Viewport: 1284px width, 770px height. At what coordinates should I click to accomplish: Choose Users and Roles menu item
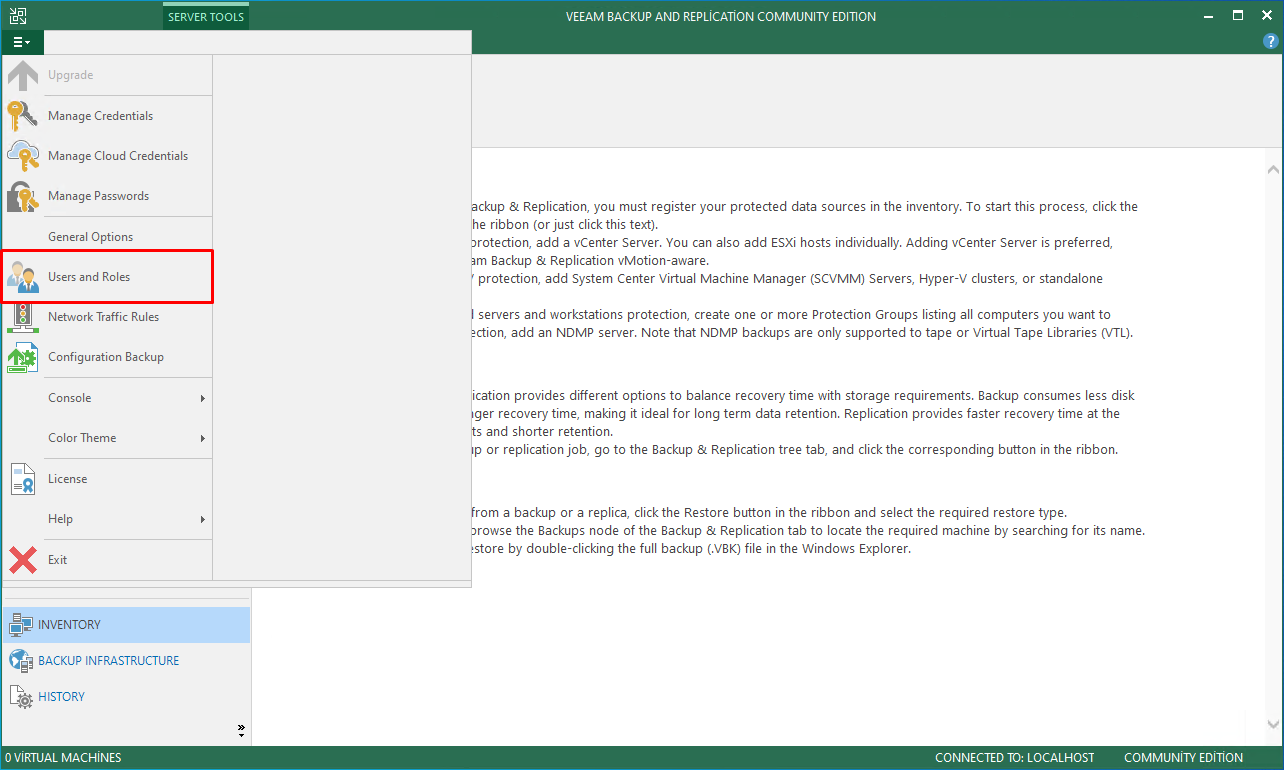pyautogui.click(x=108, y=277)
